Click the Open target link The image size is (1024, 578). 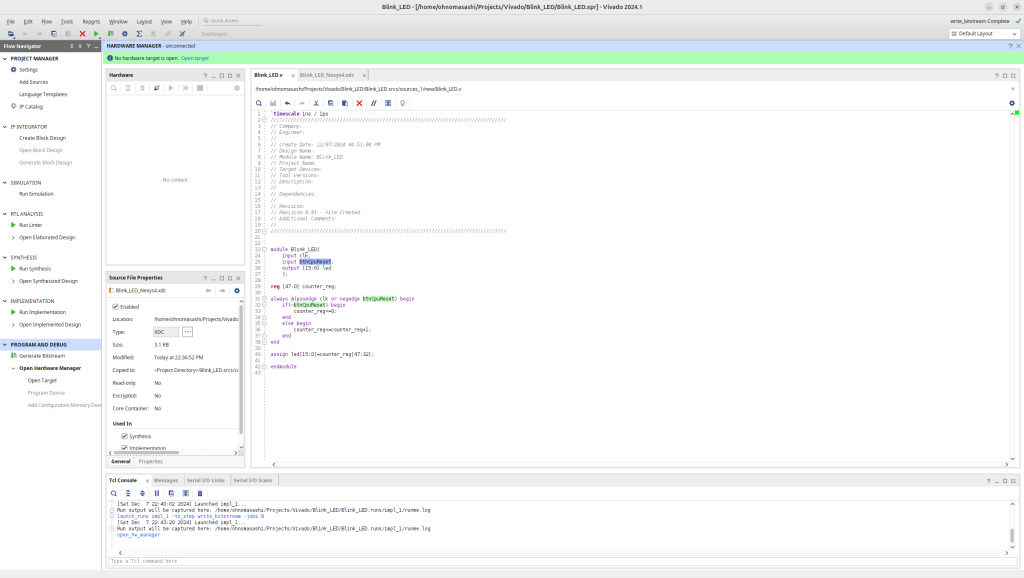[x=195, y=58]
